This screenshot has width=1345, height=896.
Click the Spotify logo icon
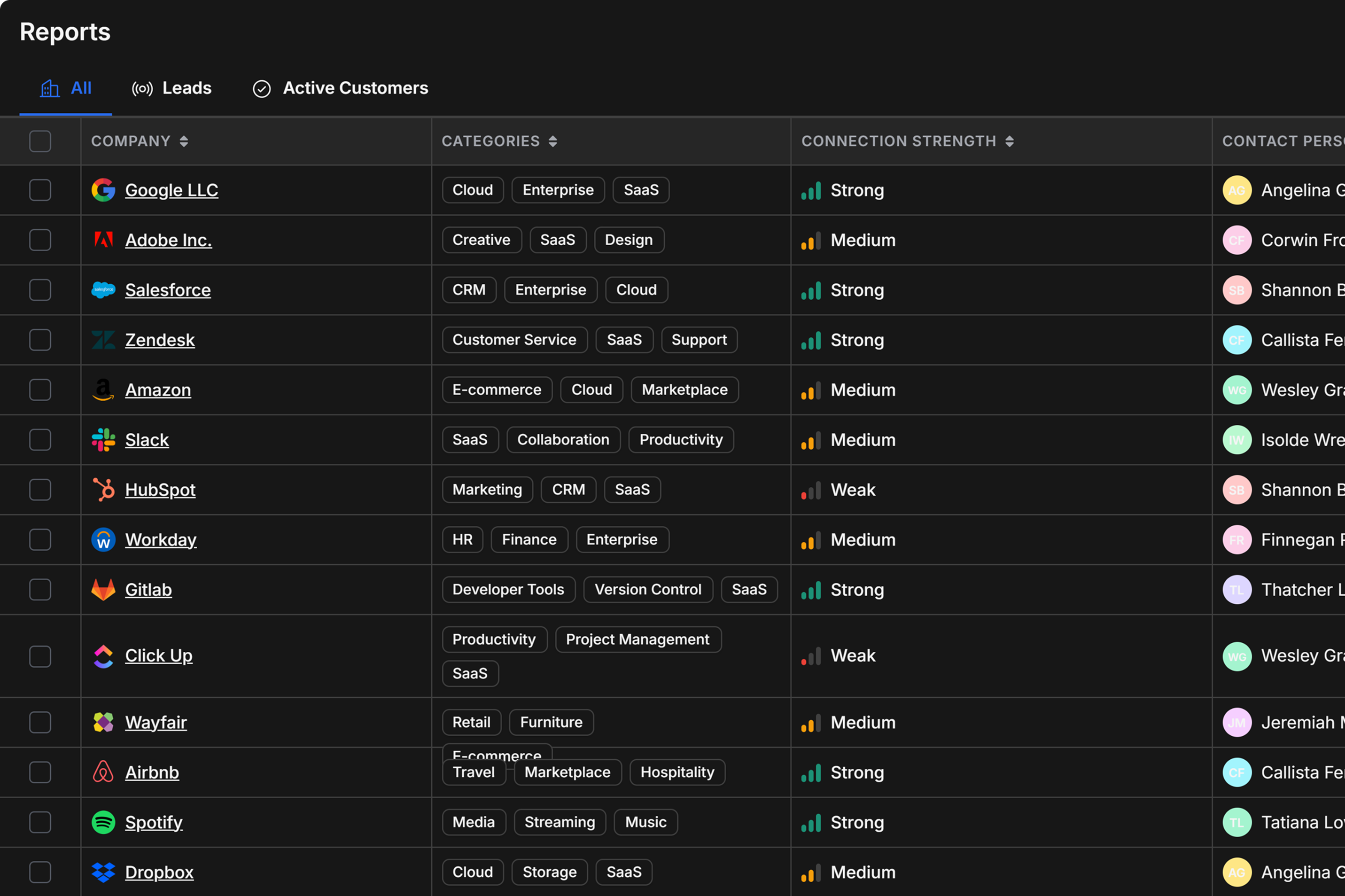(103, 822)
